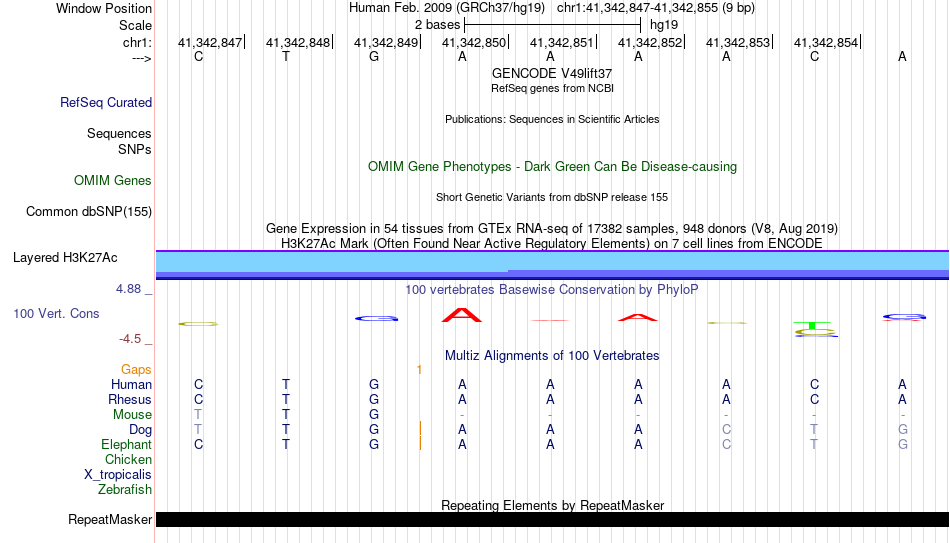950x543 pixels.
Task: Click the Sequences track label
Action: 119,133
